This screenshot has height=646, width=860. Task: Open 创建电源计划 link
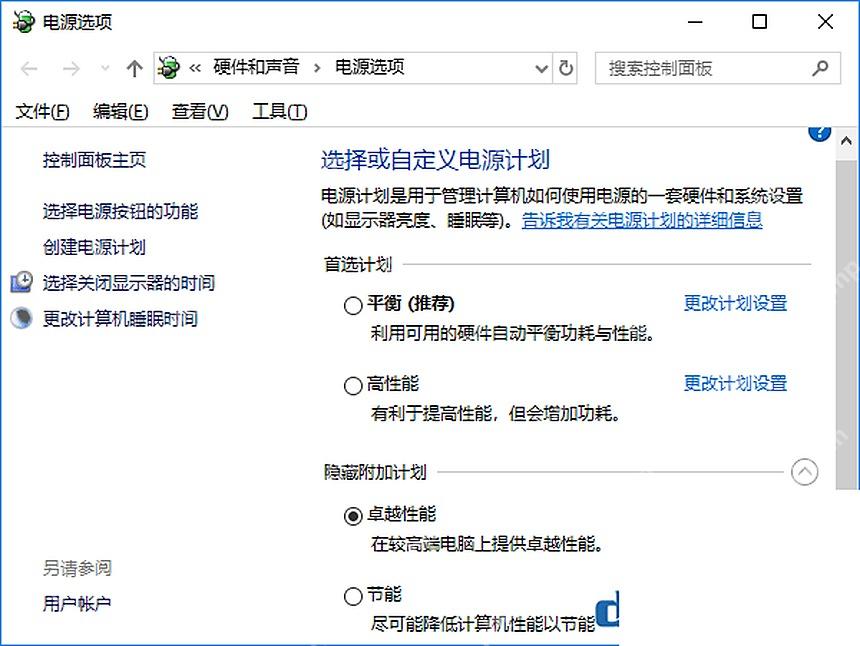pyautogui.click(x=94, y=247)
